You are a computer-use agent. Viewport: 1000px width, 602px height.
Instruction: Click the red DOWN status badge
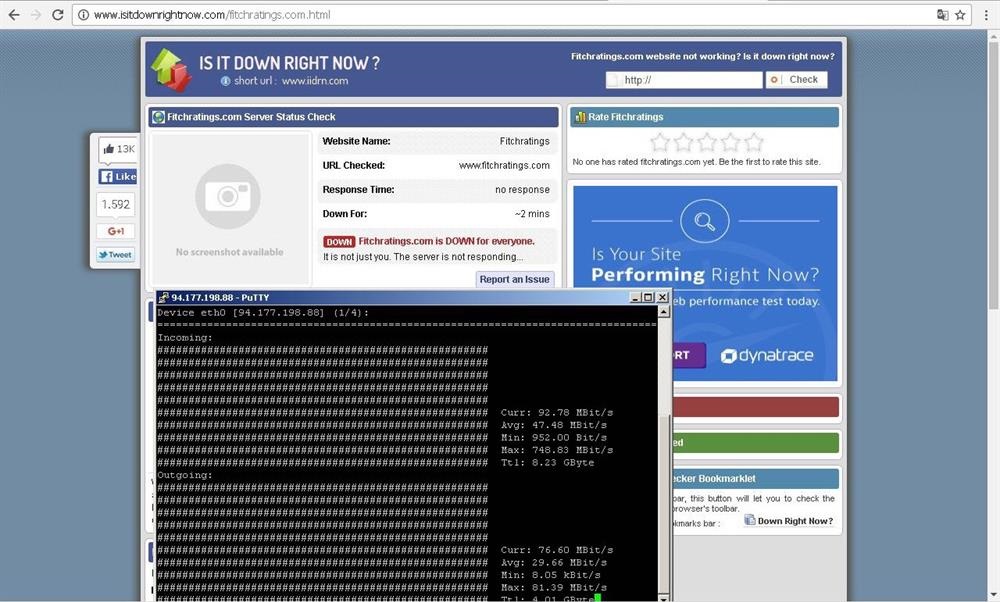point(339,242)
